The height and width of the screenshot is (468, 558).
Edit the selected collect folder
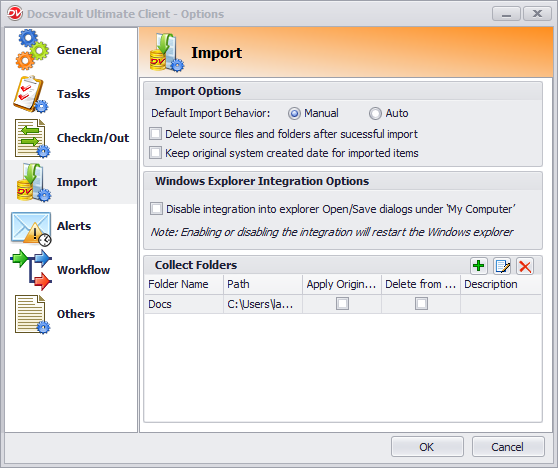pyautogui.click(x=502, y=266)
